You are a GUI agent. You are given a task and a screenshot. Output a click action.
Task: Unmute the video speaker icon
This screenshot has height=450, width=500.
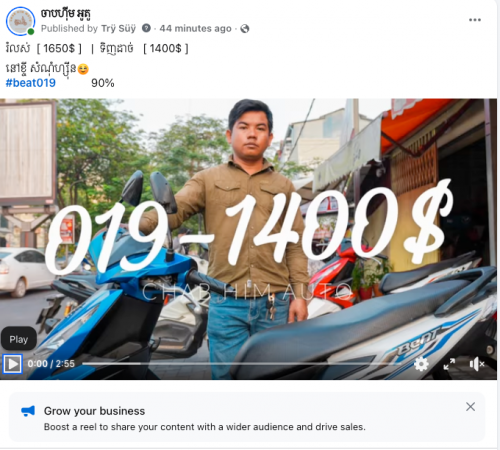point(477,364)
